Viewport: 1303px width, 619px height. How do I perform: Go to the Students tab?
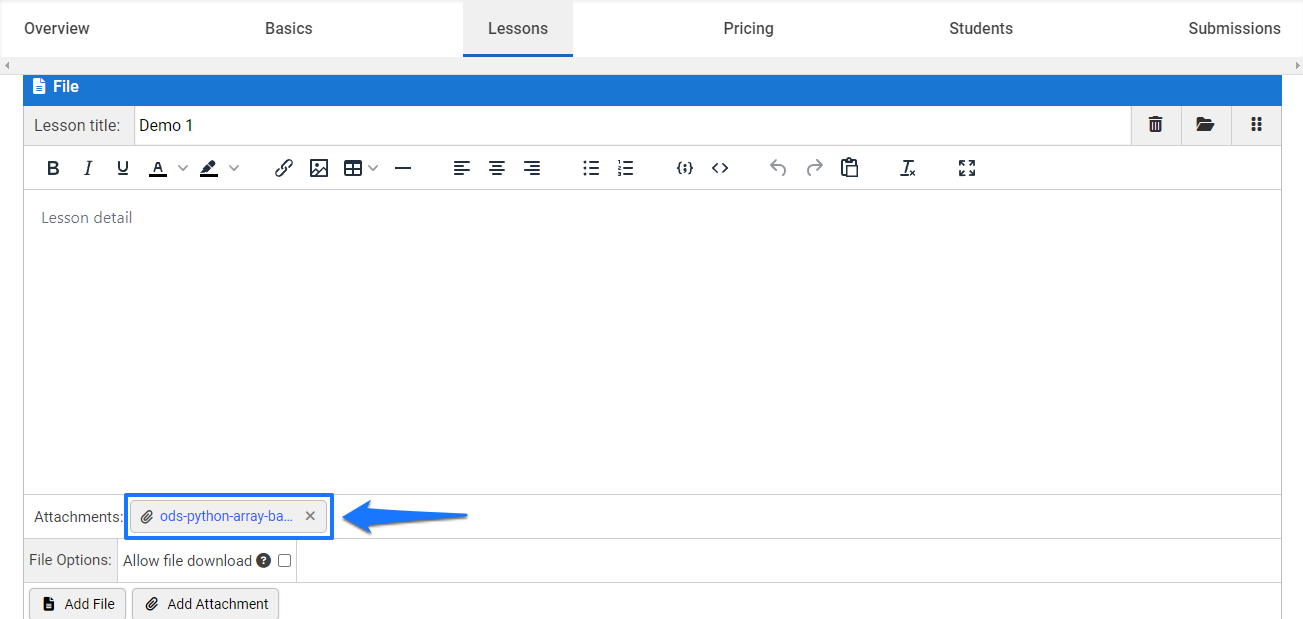pyautogui.click(x=981, y=29)
